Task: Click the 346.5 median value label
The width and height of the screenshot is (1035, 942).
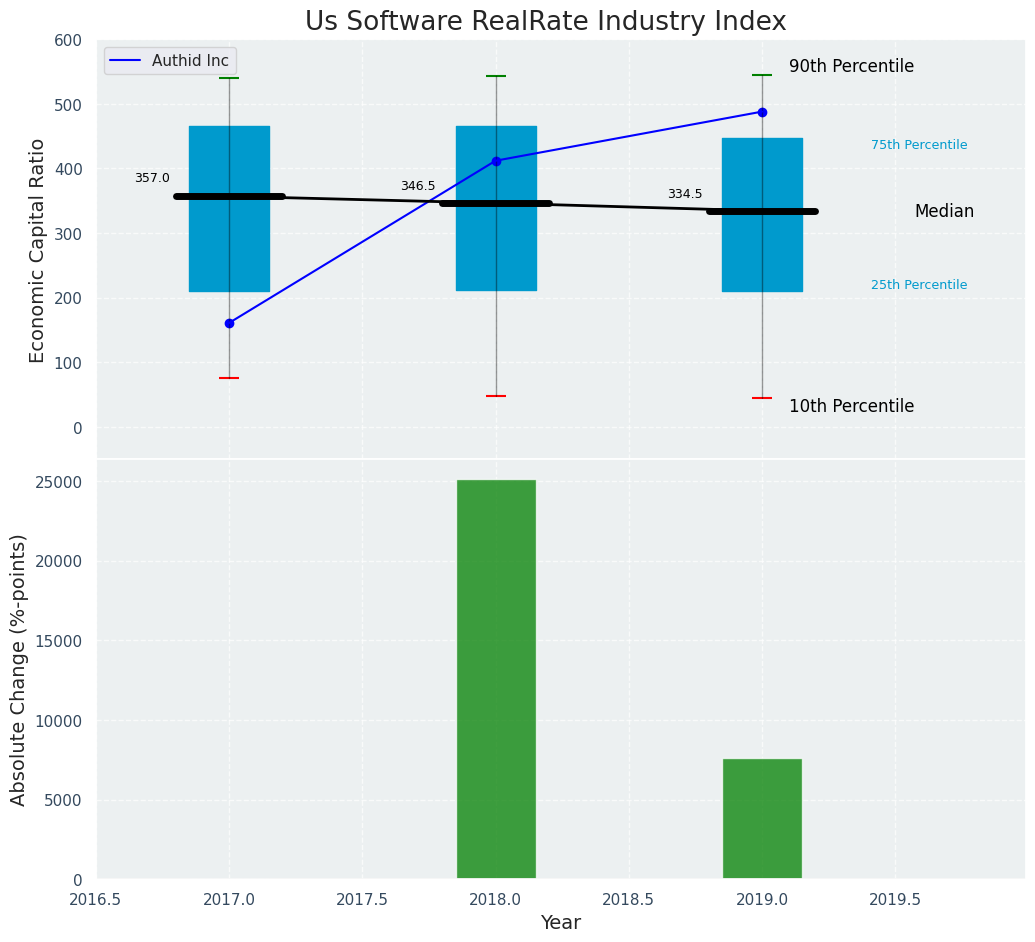Action: click(418, 186)
